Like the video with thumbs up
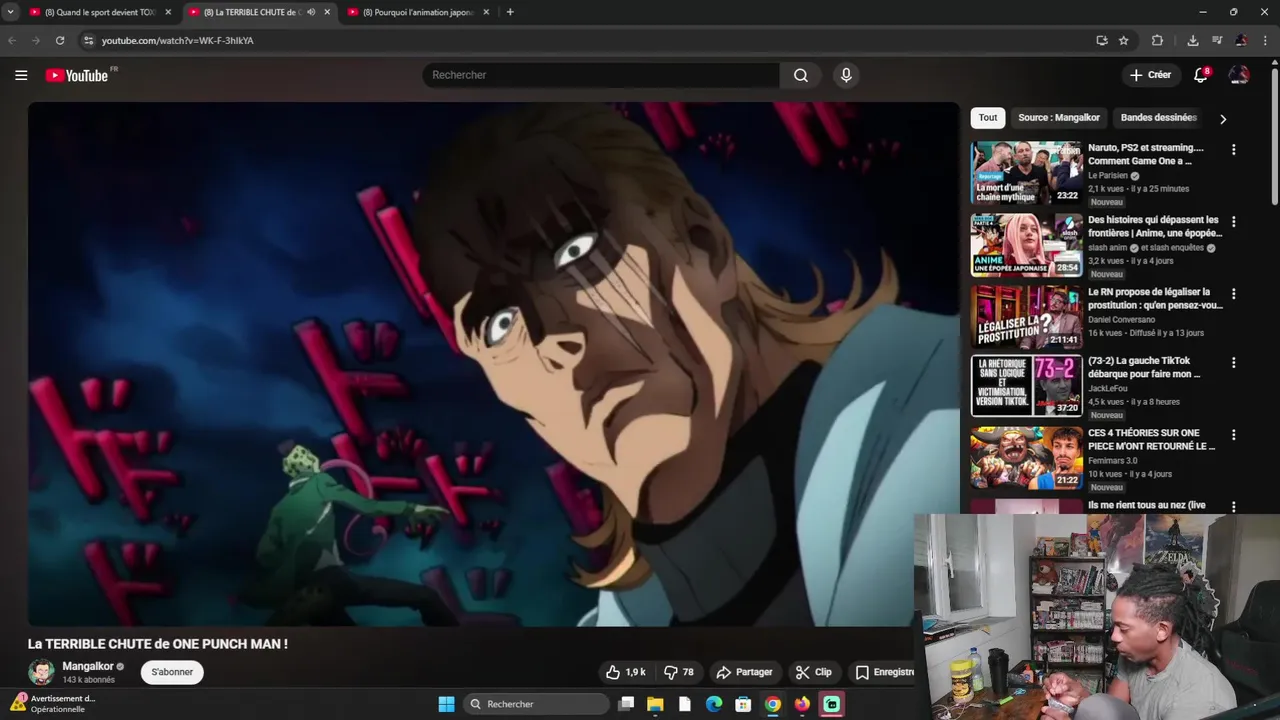Viewport: 1280px width, 720px height. (x=625, y=672)
